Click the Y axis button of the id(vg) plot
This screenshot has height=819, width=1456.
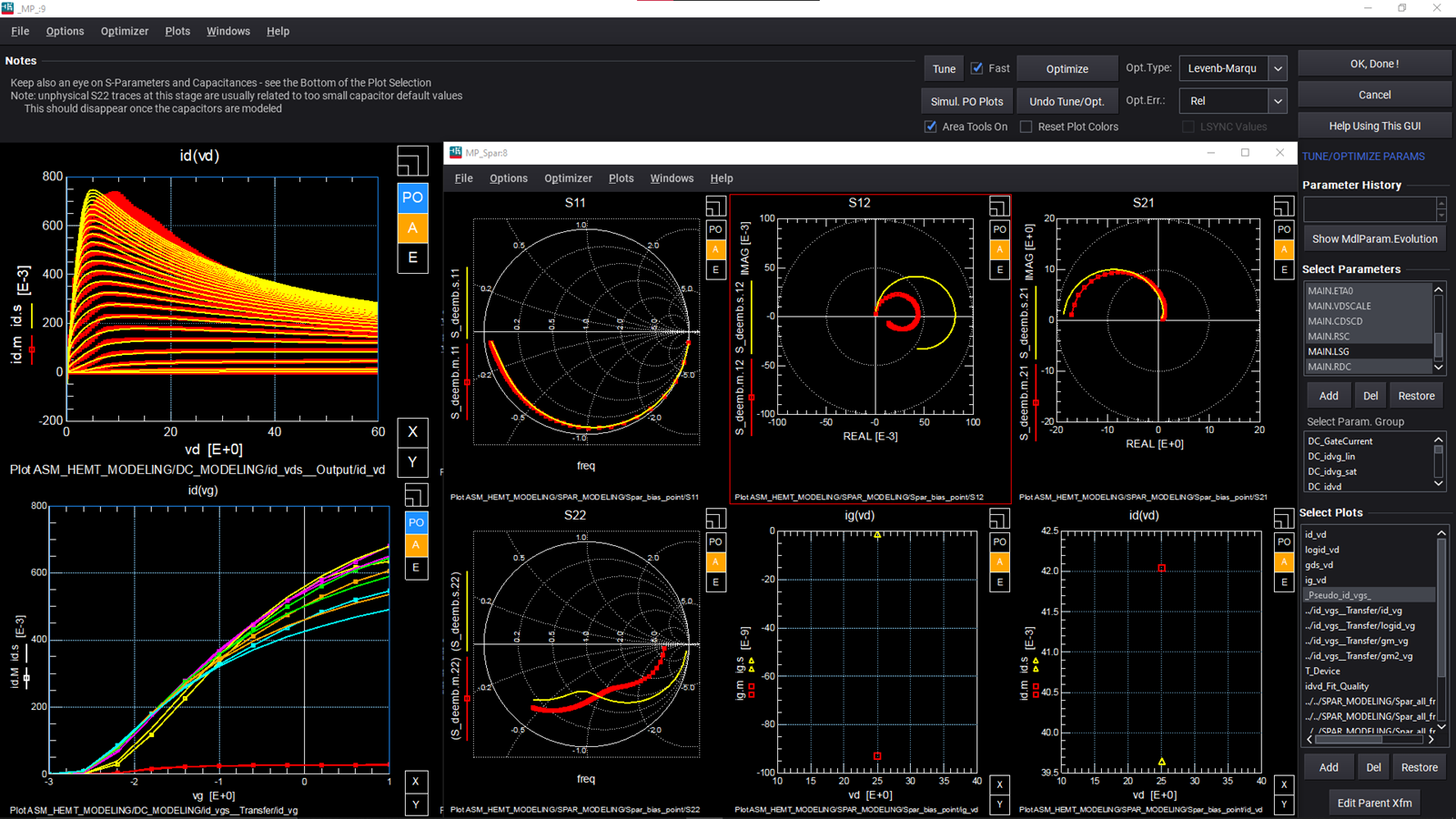(416, 804)
